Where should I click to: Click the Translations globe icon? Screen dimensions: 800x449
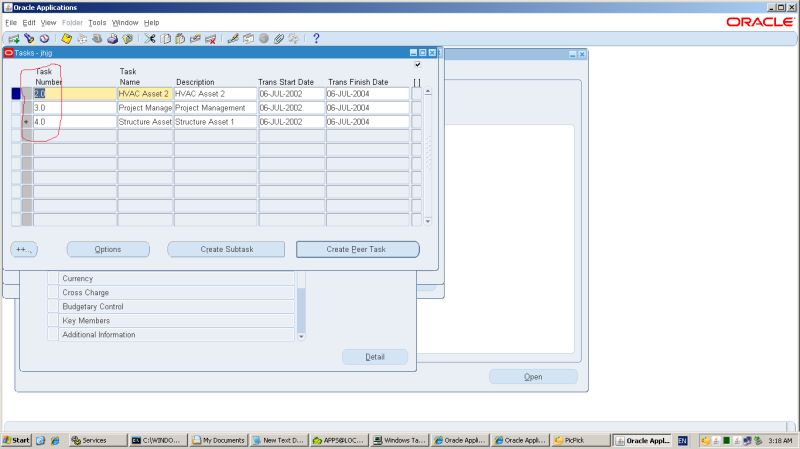coord(264,39)
